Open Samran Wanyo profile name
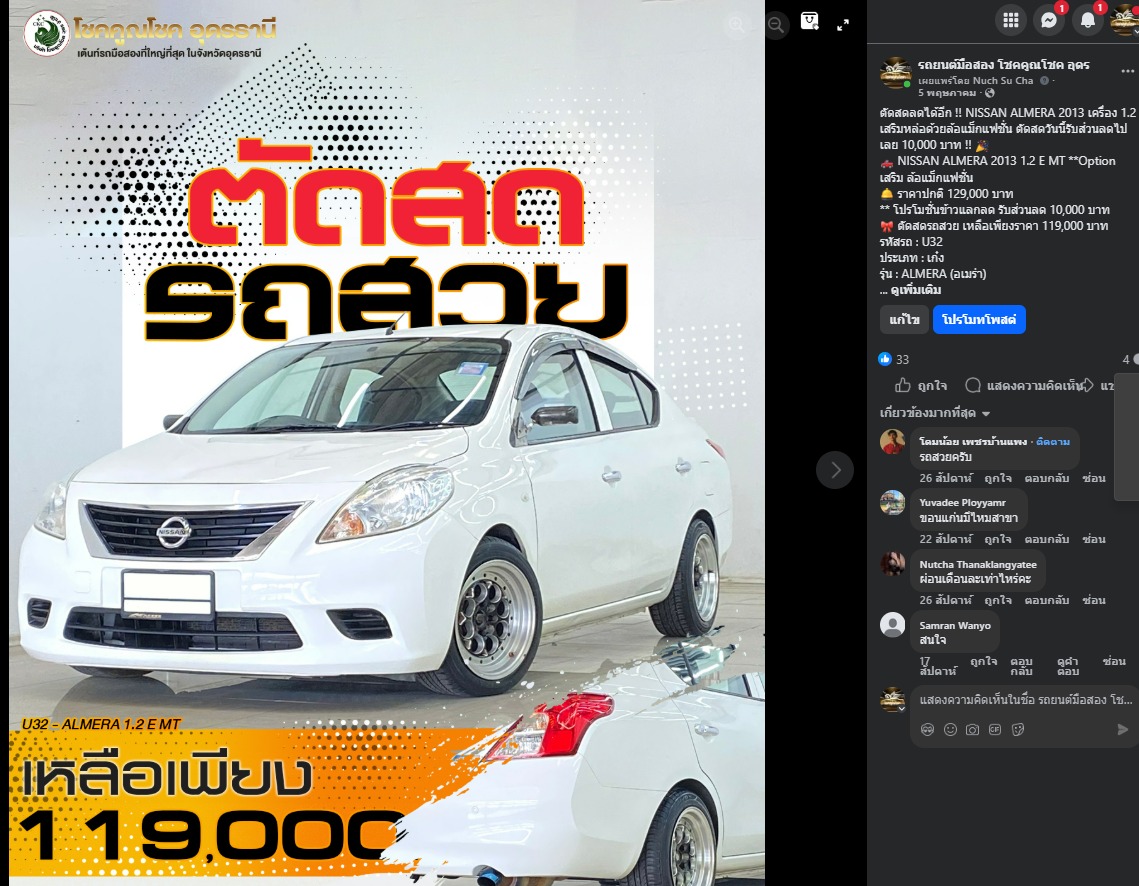The width and height of the screenshot is (1139, 886). [x=954, y=625]
